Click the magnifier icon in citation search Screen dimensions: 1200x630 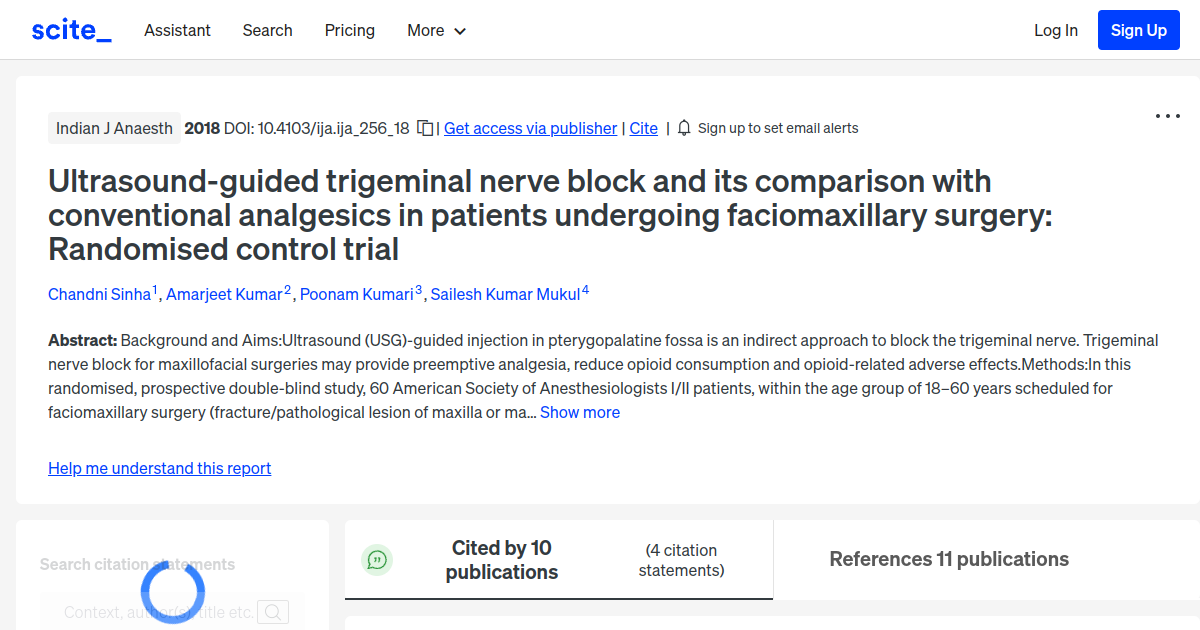pos(272,611)
